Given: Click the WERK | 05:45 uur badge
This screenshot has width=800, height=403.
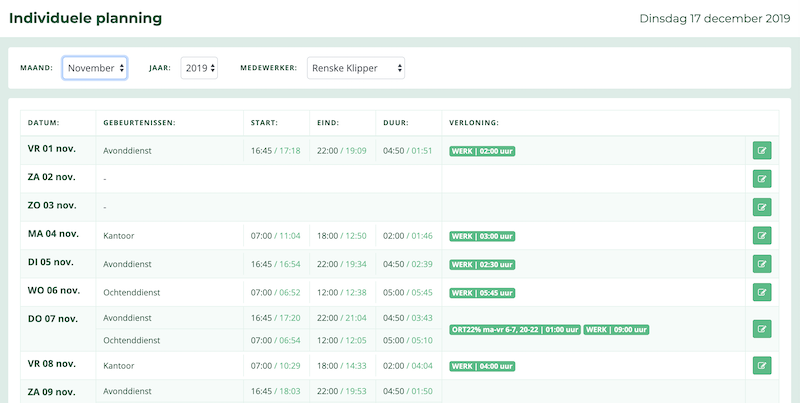Looking at the screenshot, I should 482,293.
